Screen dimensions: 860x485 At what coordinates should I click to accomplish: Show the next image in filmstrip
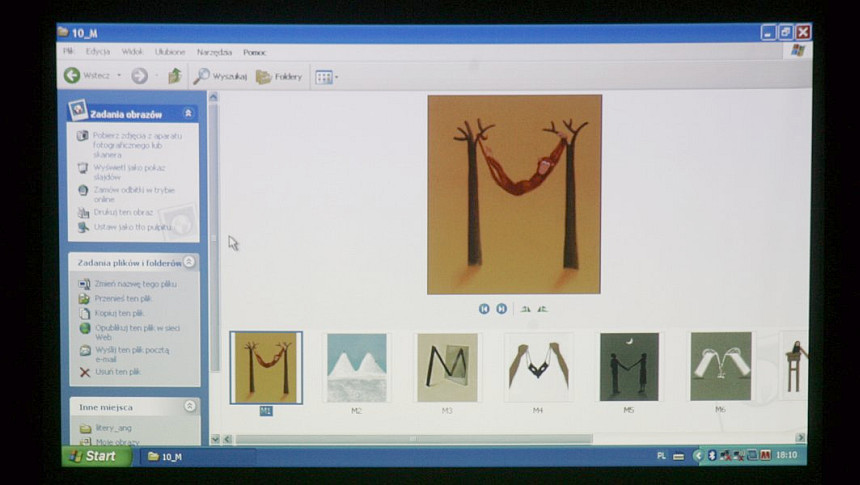[501, 309]
